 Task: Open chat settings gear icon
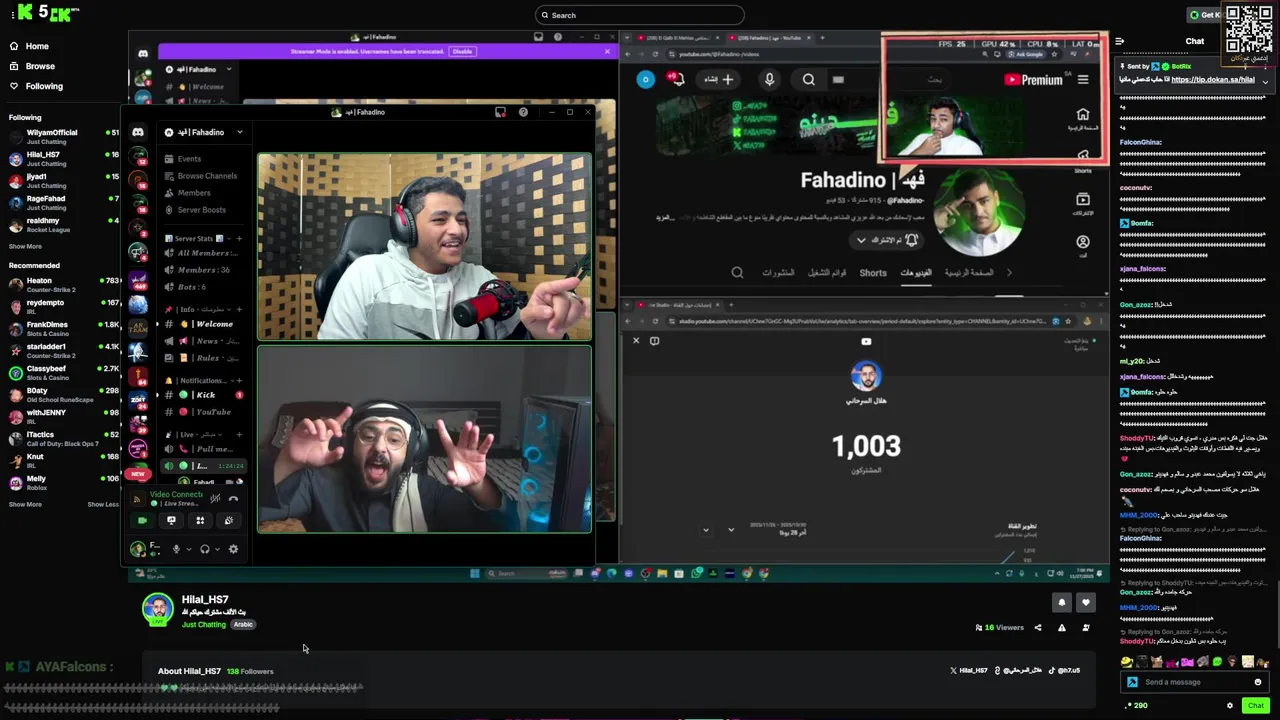tap(1230, 706)
